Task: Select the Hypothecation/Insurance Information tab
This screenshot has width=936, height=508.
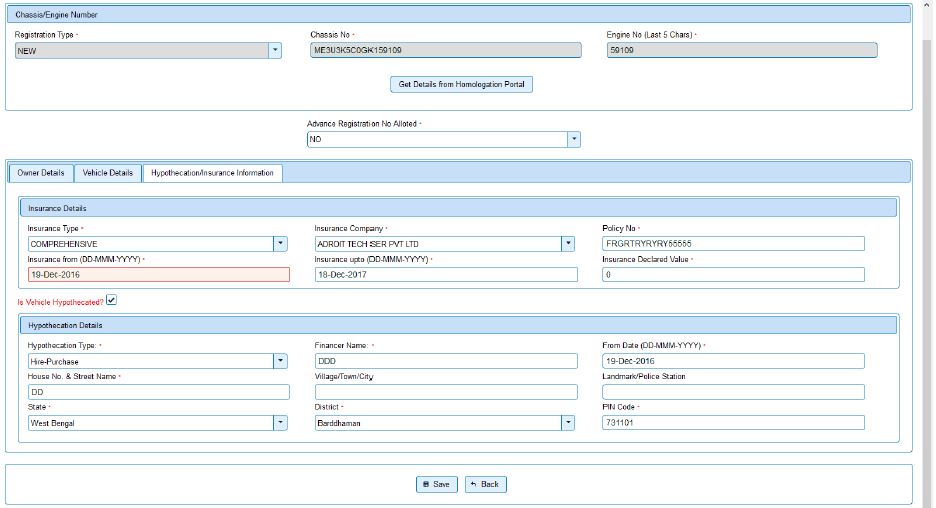Action: click(x=213, y=173)
